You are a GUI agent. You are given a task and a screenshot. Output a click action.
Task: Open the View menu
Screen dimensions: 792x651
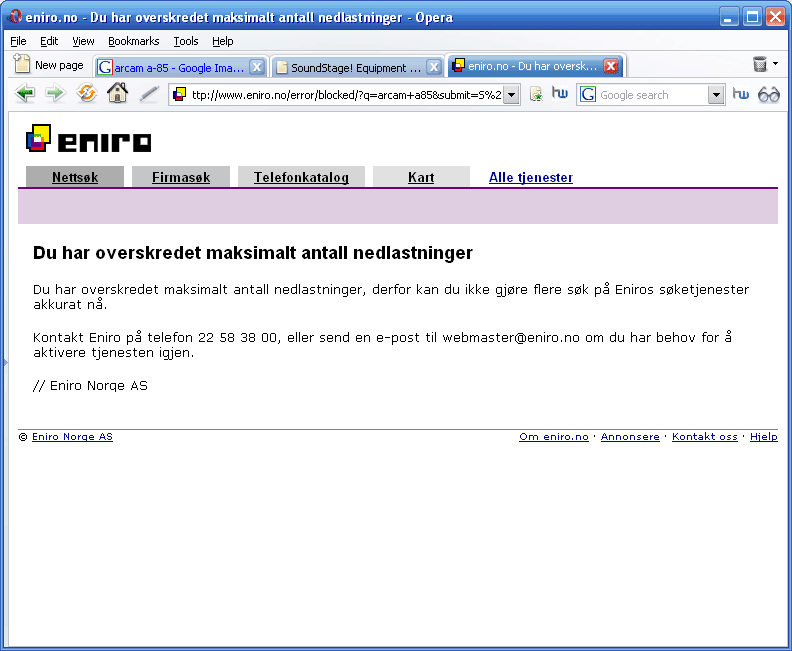click(83, 41)
